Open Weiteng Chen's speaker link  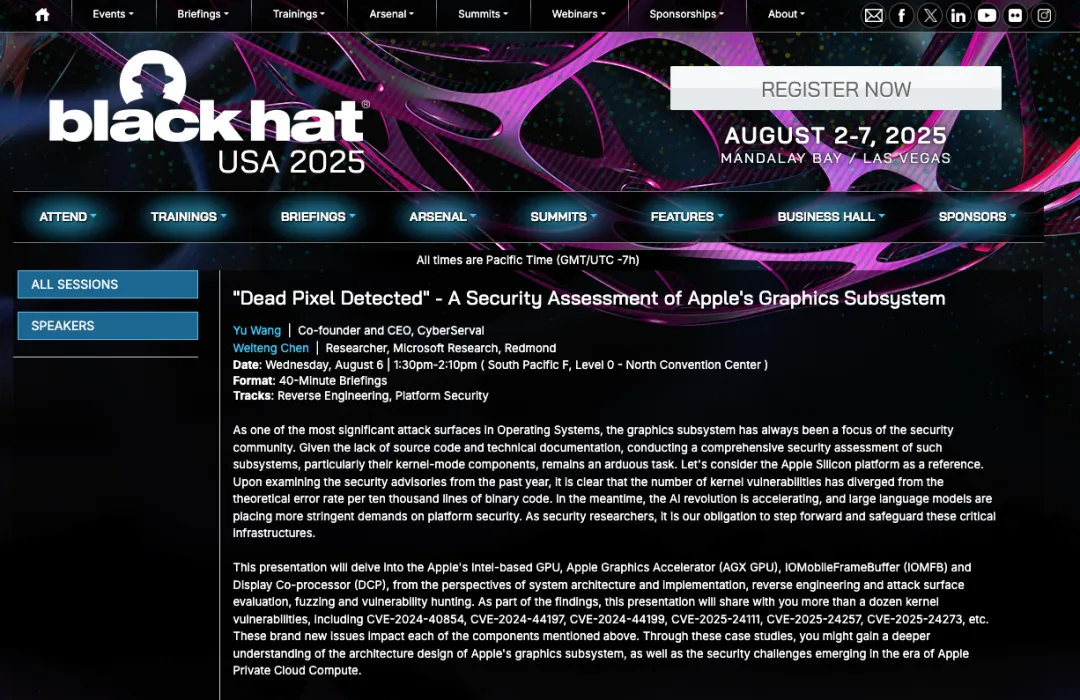[x=270, y=348]
